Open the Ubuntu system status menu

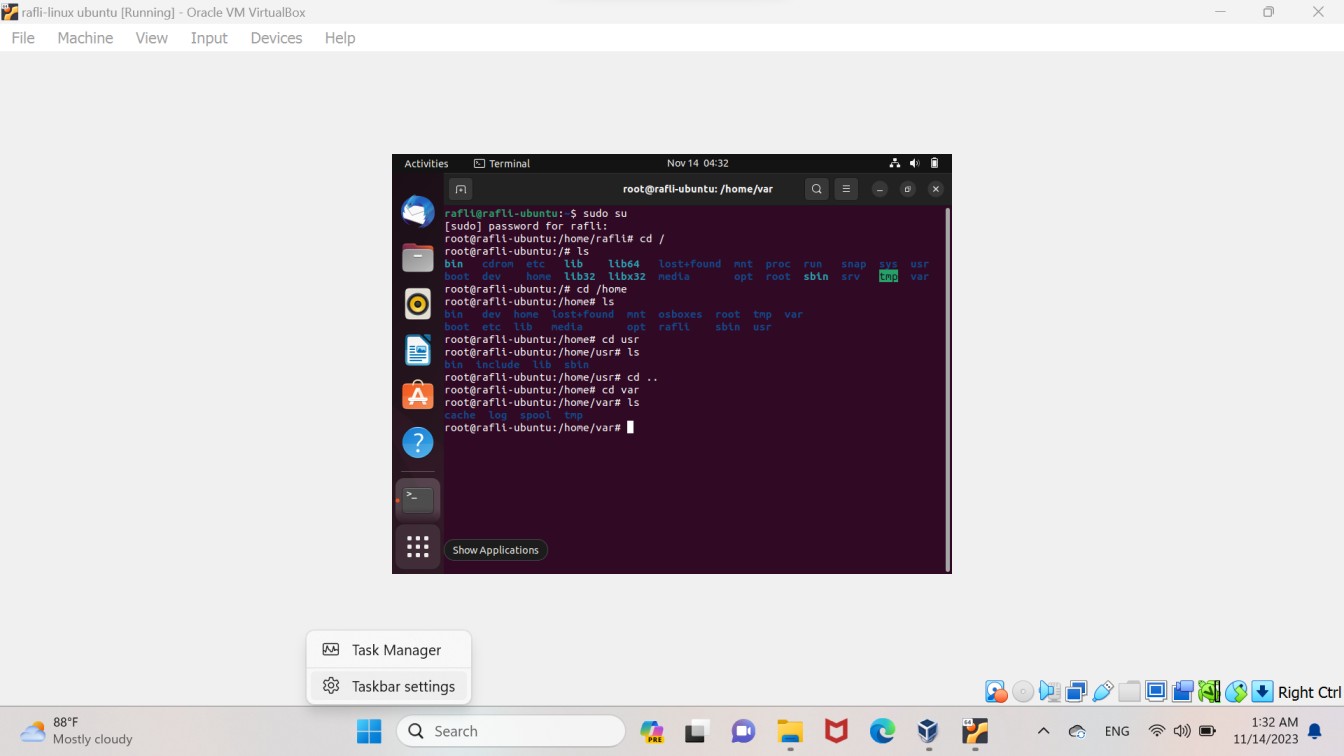914,163
